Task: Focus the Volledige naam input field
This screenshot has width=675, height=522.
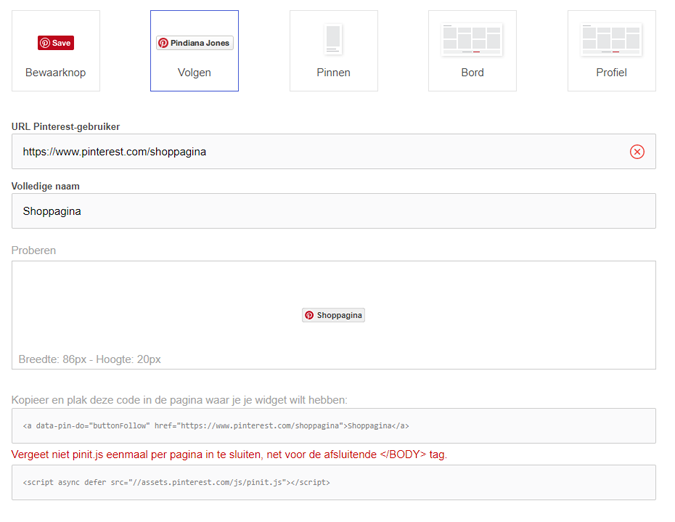Action: tap(334, 211)
